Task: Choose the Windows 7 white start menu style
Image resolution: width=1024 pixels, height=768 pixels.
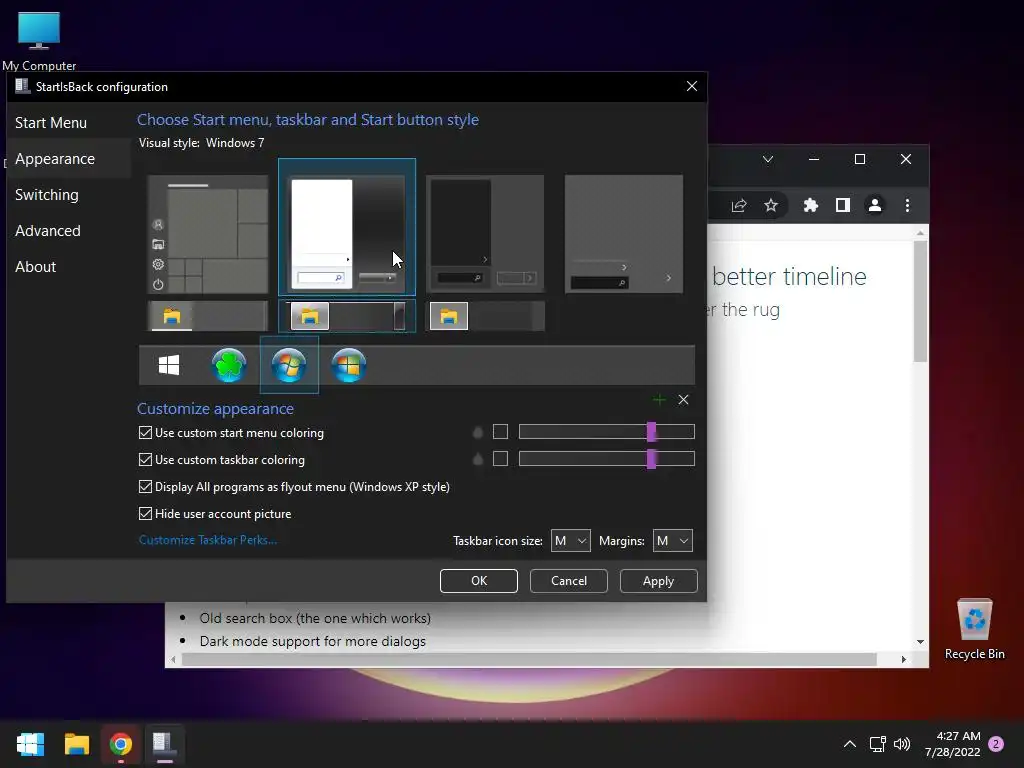Action: [x=347, y=227]
